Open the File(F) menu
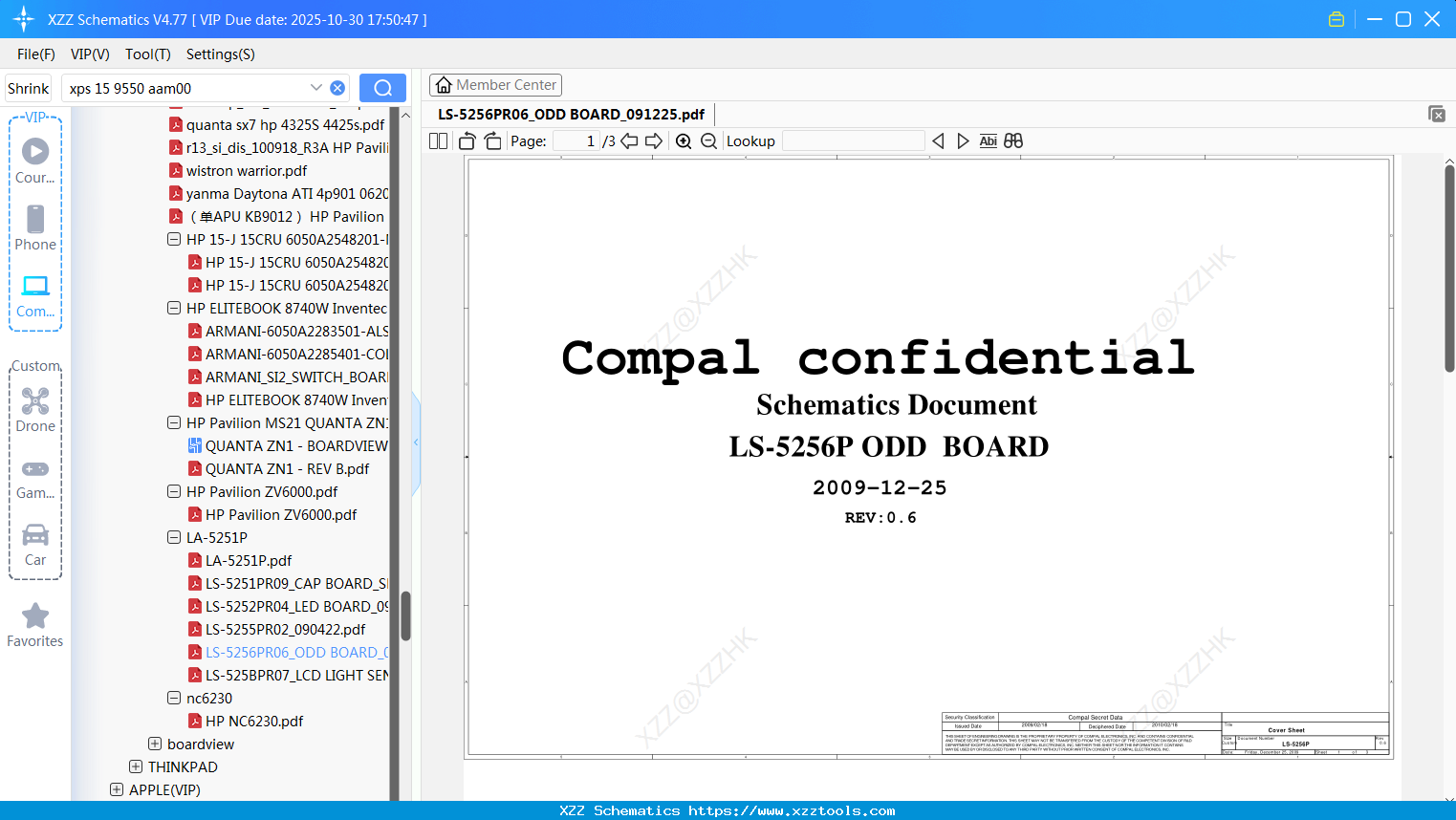This screenshot has height=820, width=1456. (36, 54)
